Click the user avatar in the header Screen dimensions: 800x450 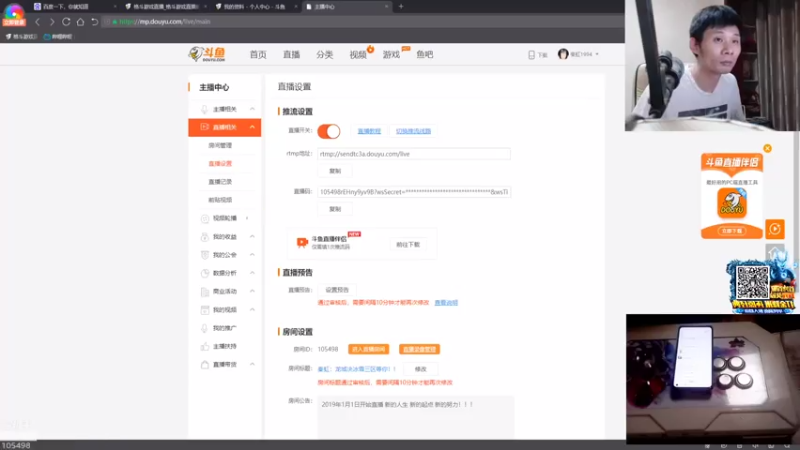pos(563,54)
